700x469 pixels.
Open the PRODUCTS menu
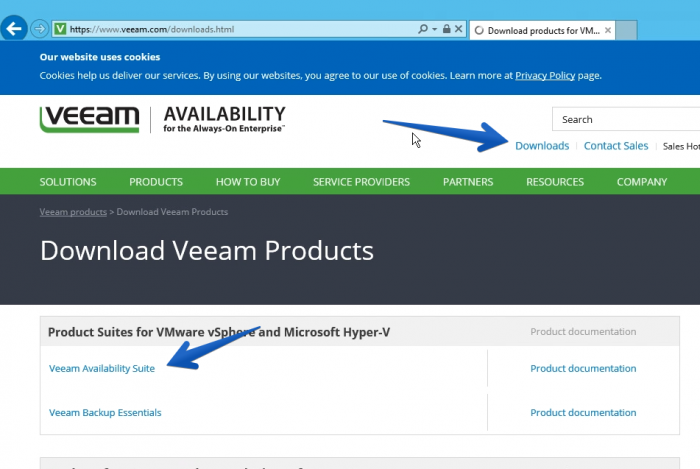[x=156, y=182]
